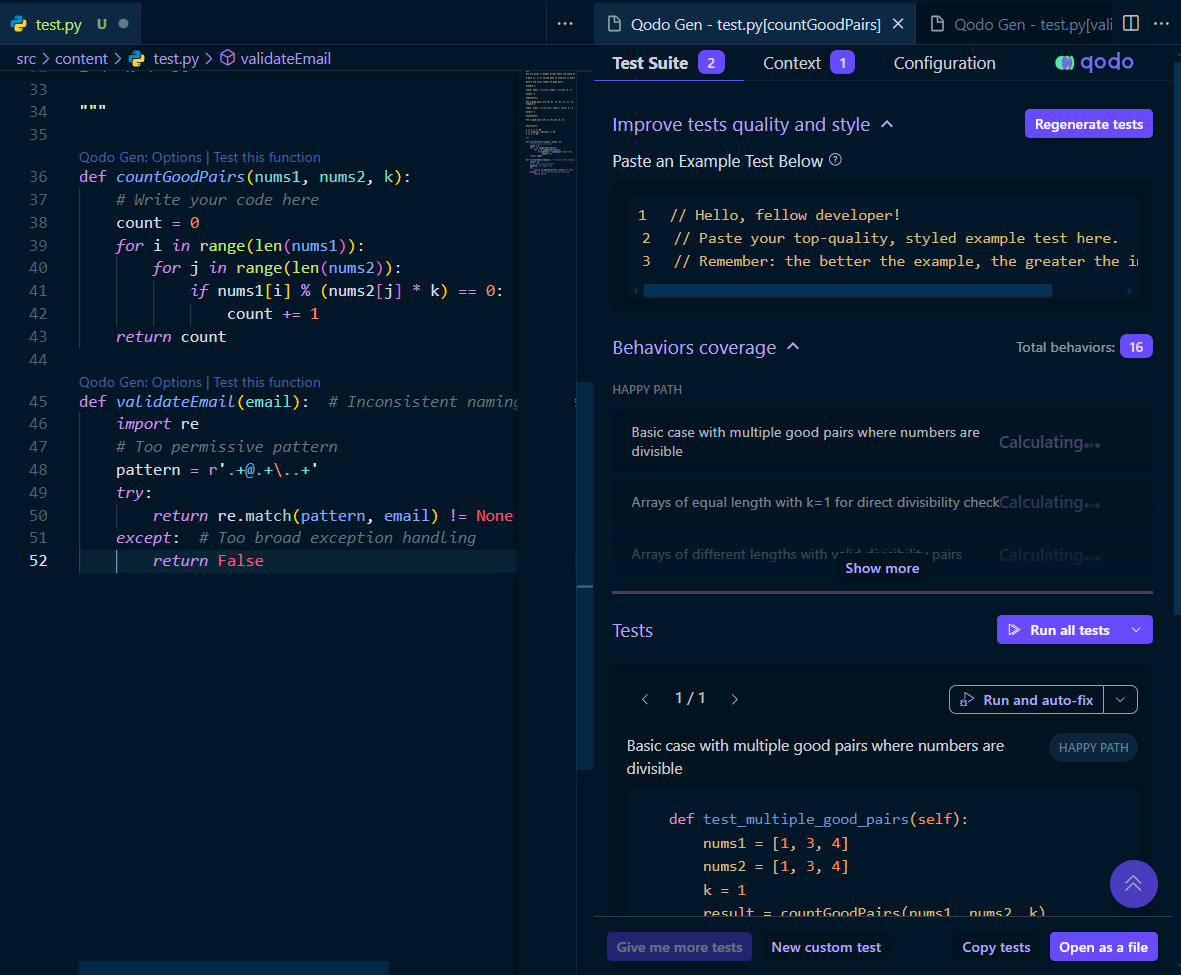Collapse the Behaviors coverage section

click(x=793, y=347)
